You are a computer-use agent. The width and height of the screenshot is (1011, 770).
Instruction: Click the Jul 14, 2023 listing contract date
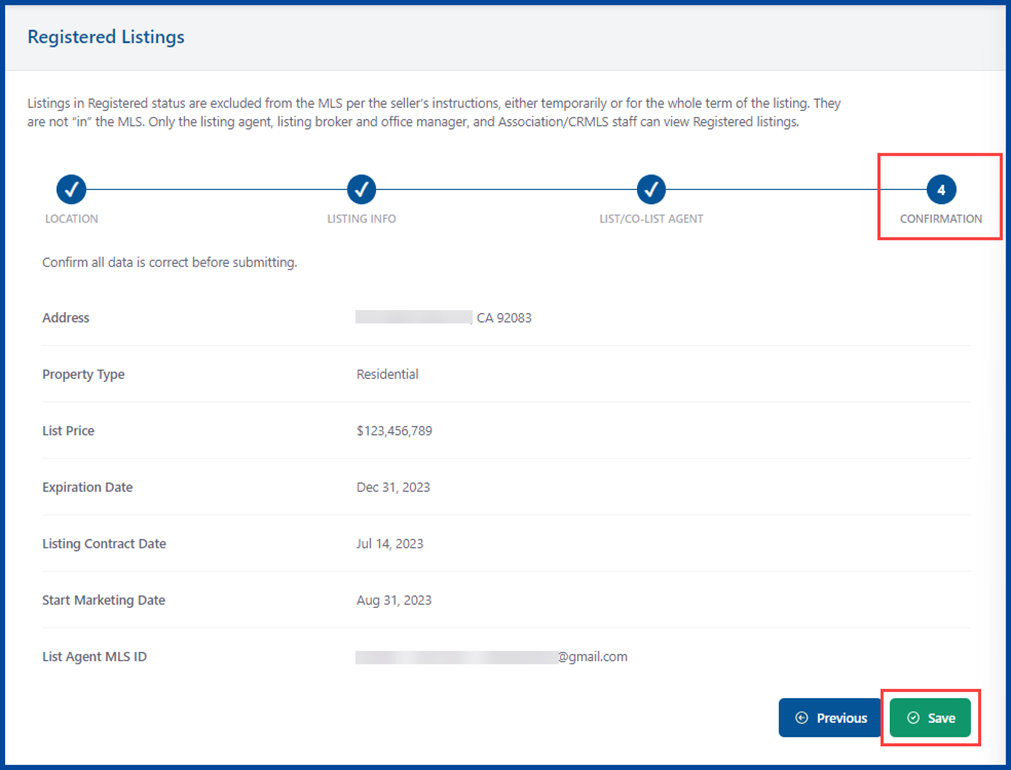pyautogui.click(x=389, y=544)
